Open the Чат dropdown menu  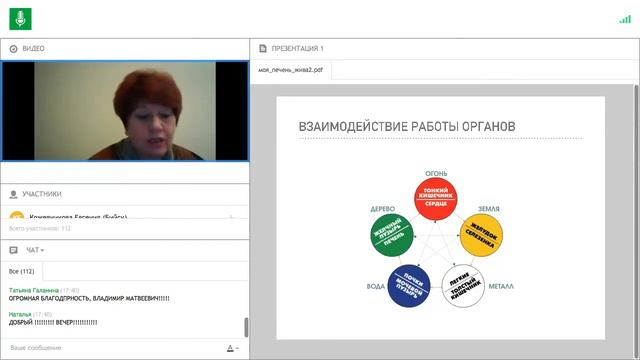click(35, 250)
